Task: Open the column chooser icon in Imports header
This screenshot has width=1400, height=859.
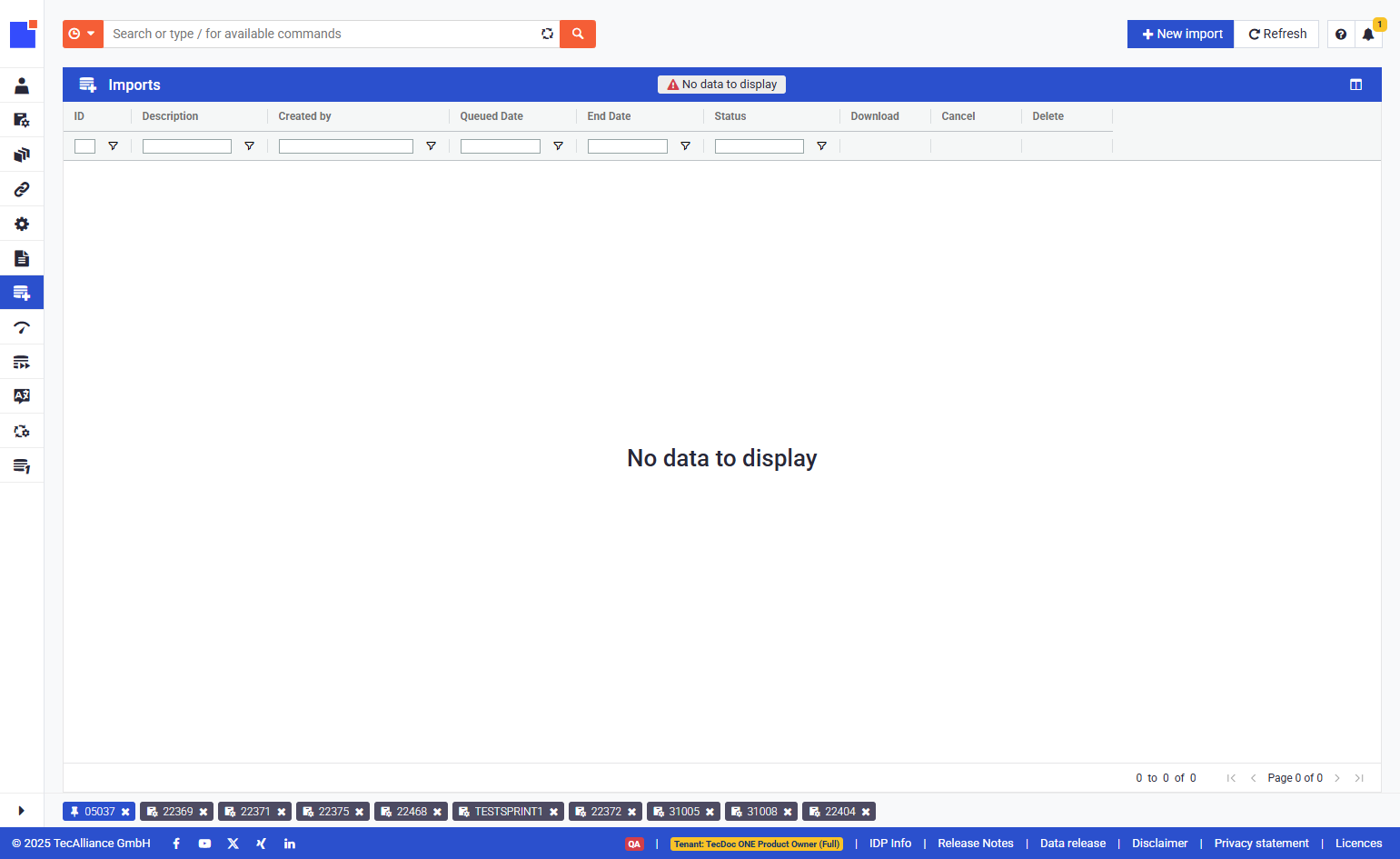Action: [x=1355, y=85]
